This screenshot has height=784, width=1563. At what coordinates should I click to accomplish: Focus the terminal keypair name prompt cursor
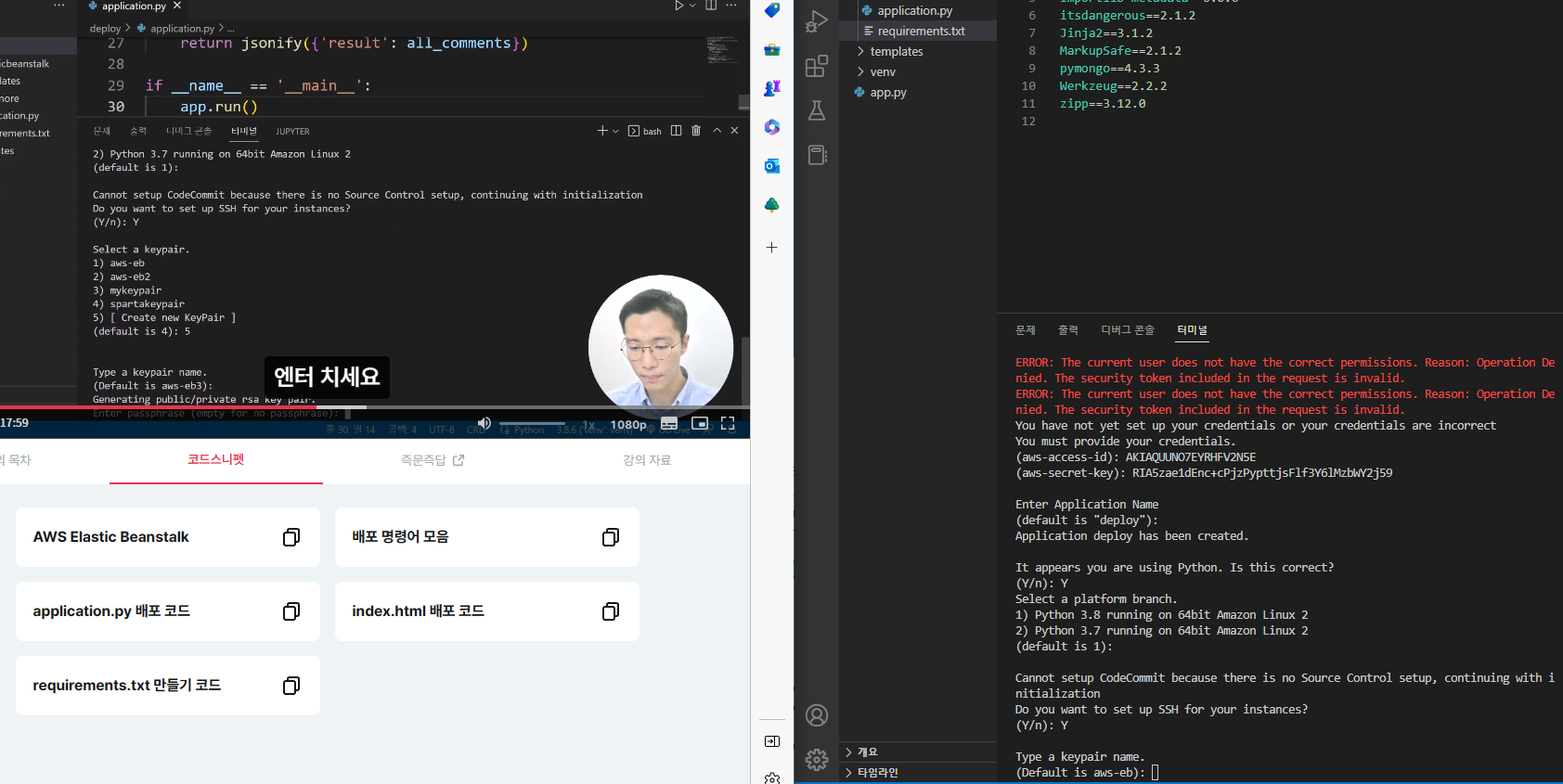coord(1156,773)
